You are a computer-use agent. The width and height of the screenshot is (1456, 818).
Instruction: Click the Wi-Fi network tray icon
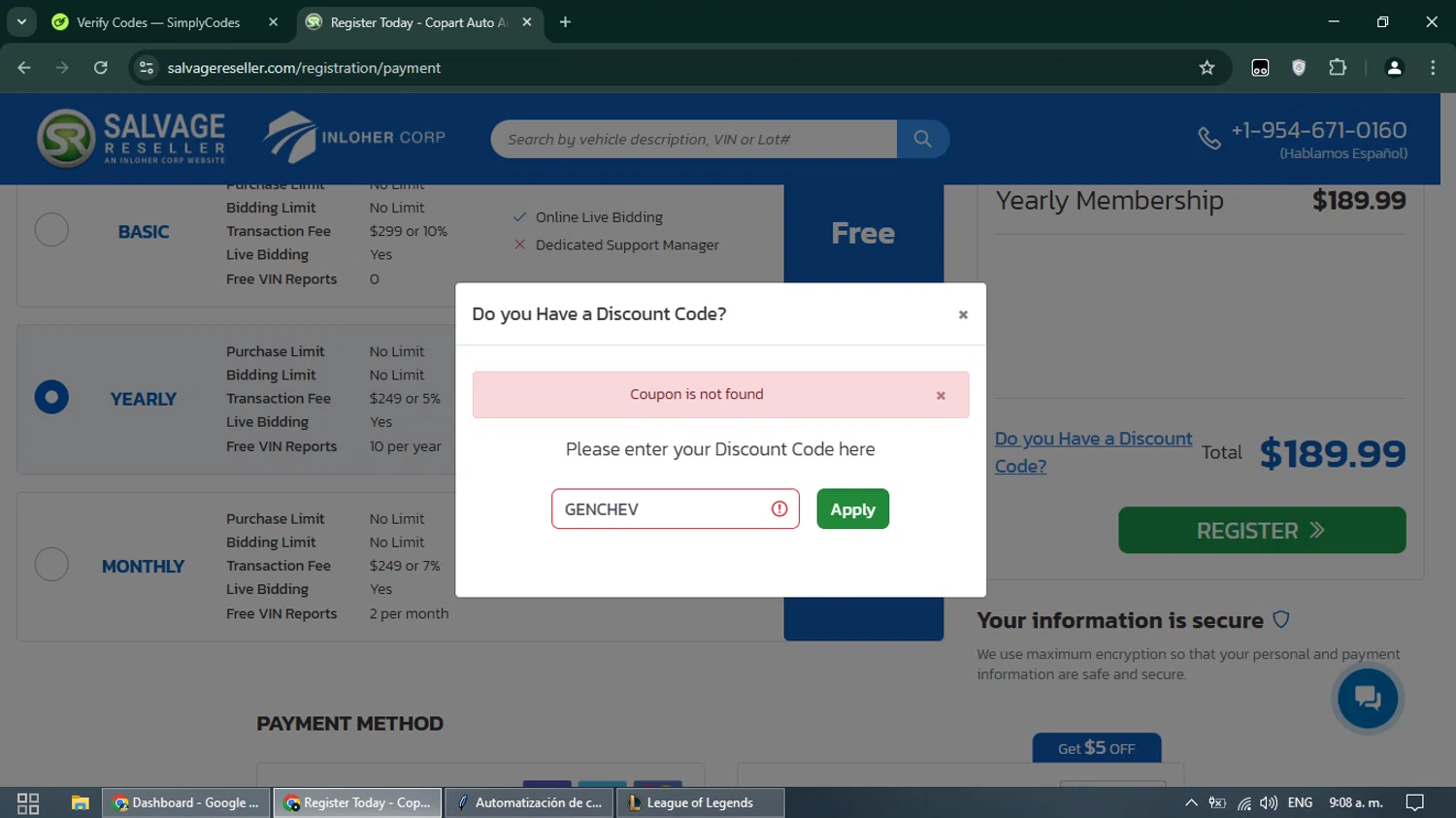[1243, 802]
